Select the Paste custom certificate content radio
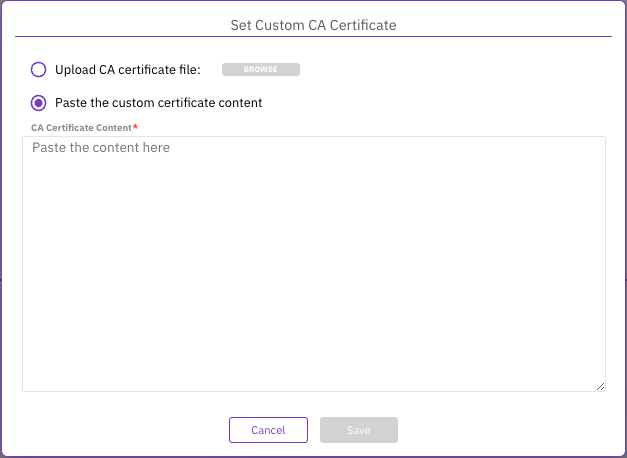 click(x=39, y=102)
